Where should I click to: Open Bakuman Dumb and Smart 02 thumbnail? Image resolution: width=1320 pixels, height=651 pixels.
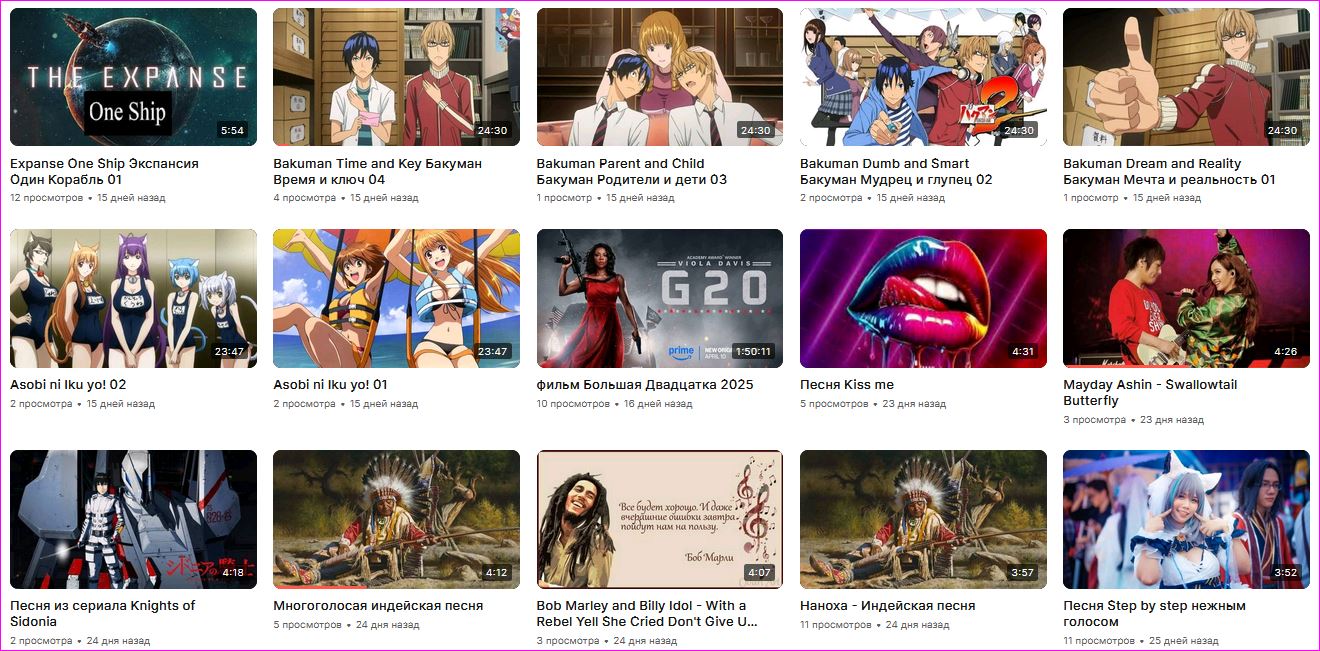click(923, 77)
